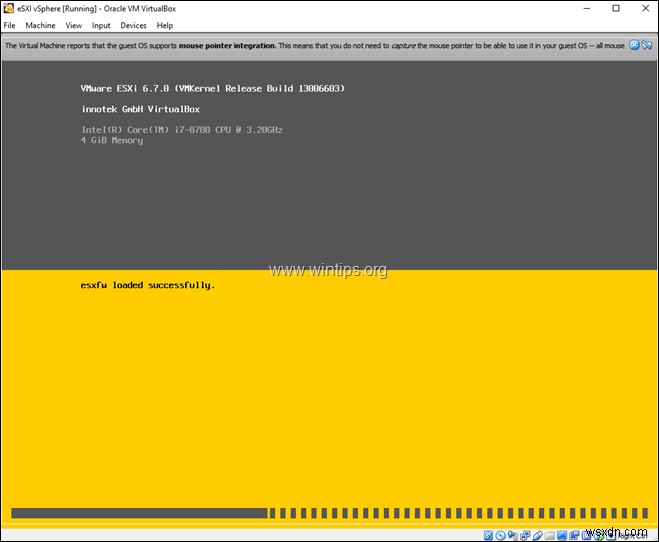
Task: Dismiss the mouse pointer integration notification
Action: (x=634, y=45)
